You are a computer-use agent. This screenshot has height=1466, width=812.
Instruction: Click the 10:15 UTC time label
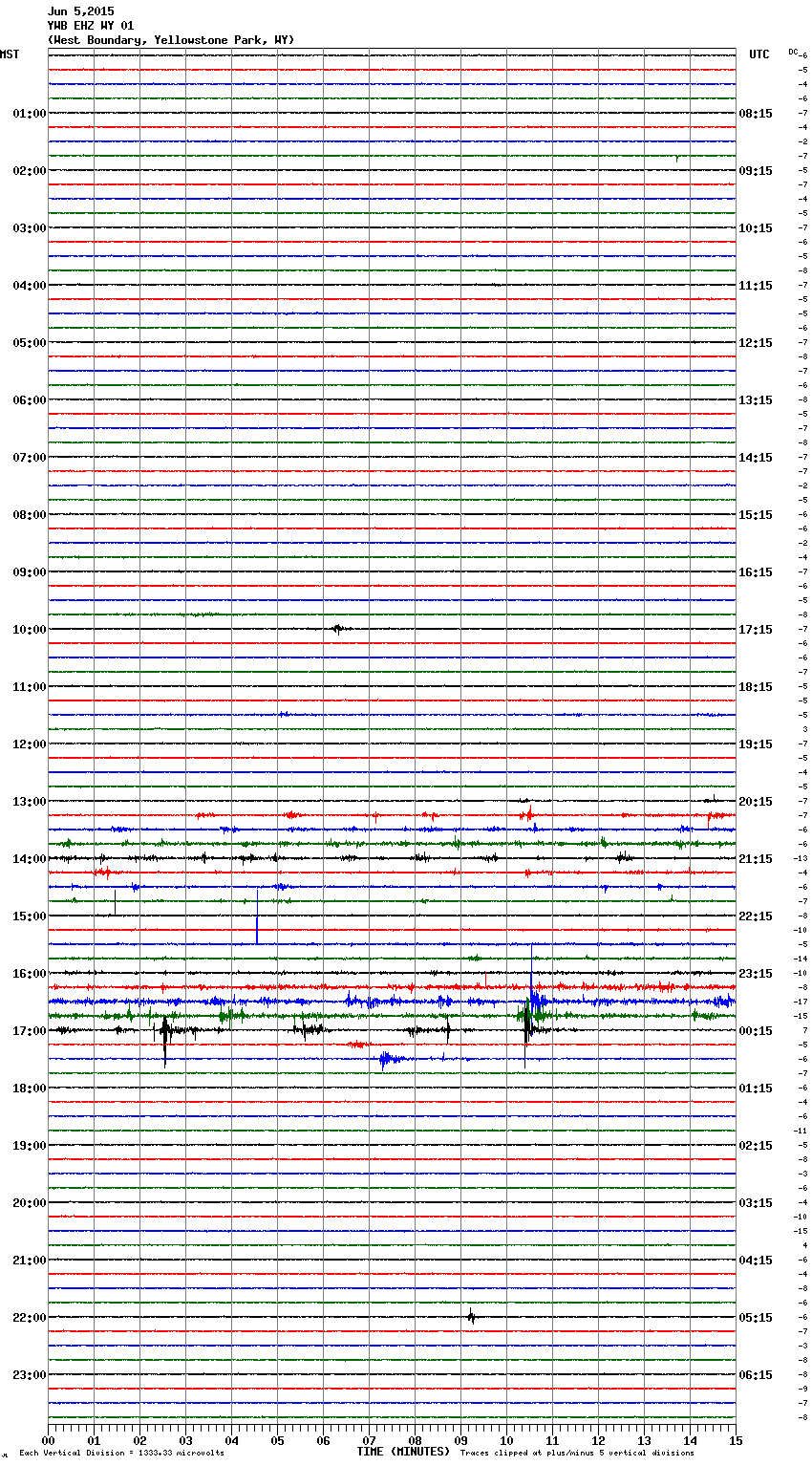click(x=756, y=228)
